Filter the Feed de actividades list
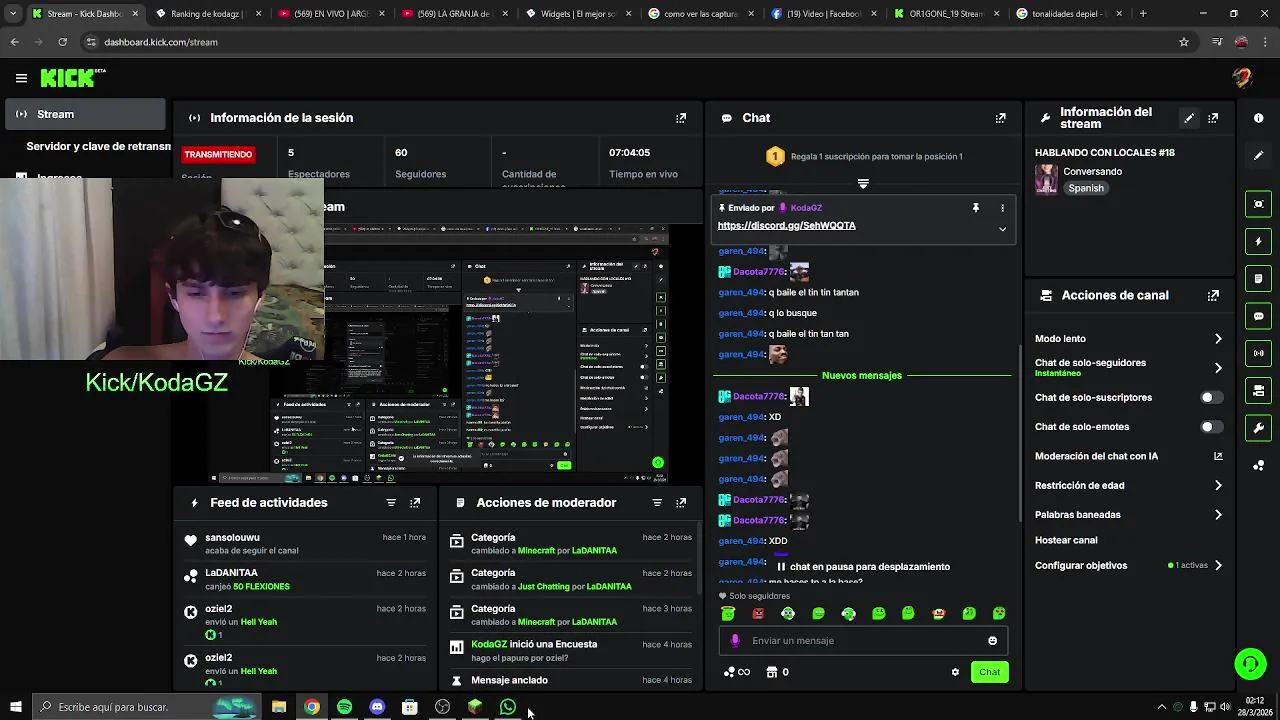Screen dimensions: 1280x720 pyautogui.click(x=391, y=503)
